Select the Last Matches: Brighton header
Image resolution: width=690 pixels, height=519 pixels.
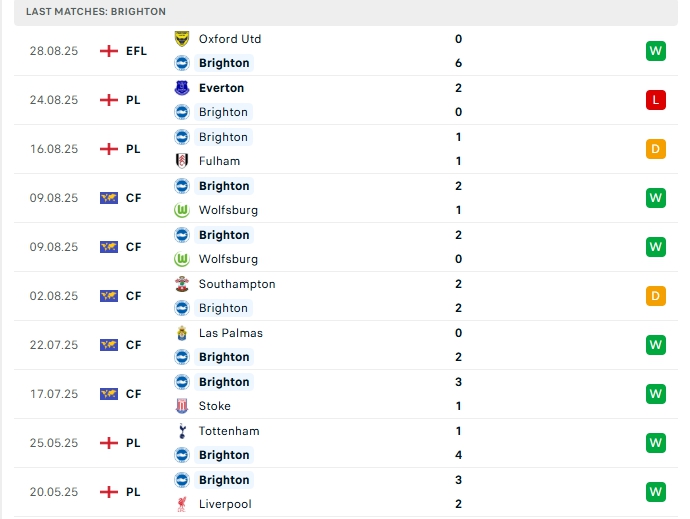click(96, 11)
